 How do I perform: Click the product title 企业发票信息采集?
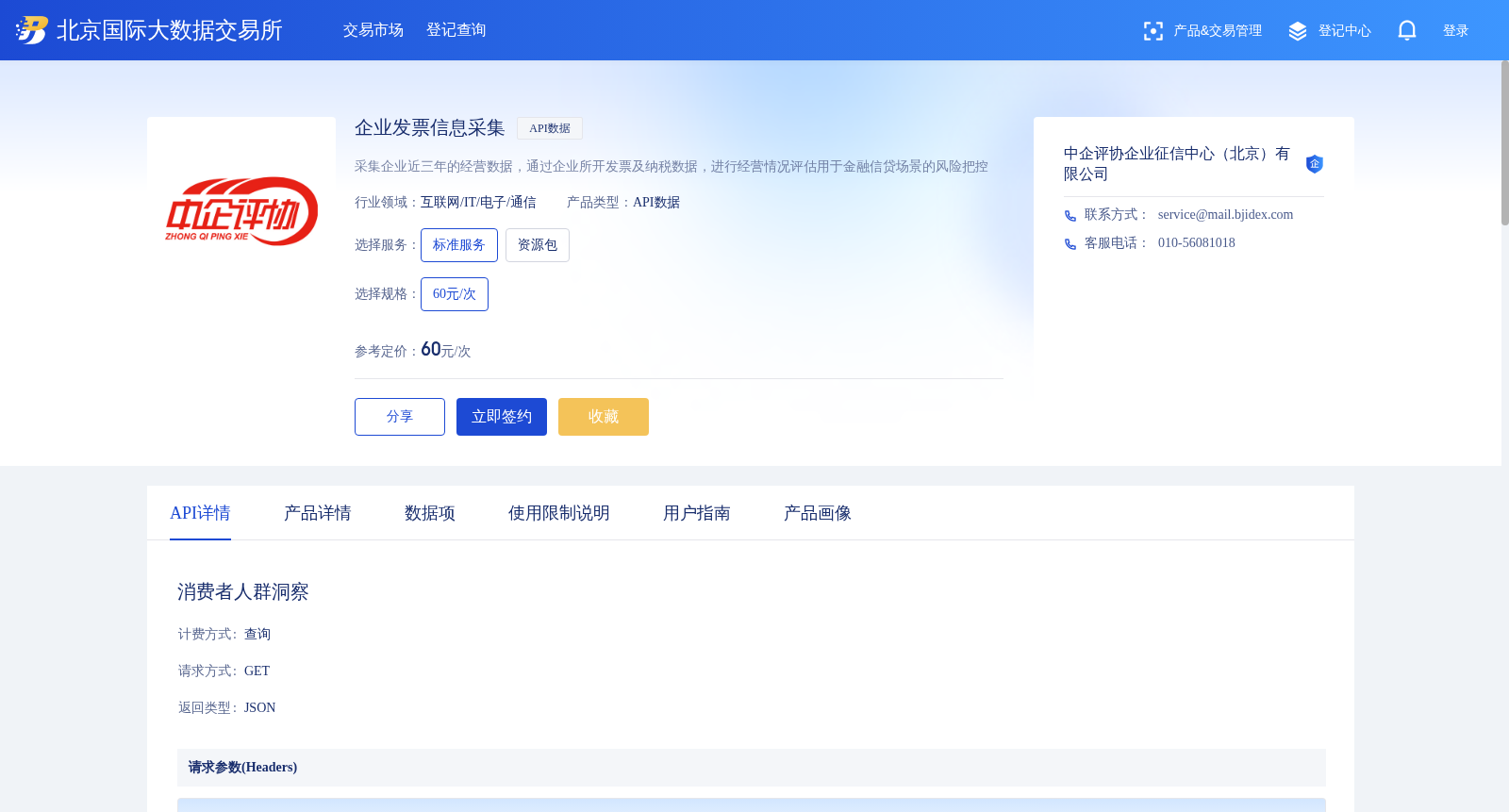point(430,128)
